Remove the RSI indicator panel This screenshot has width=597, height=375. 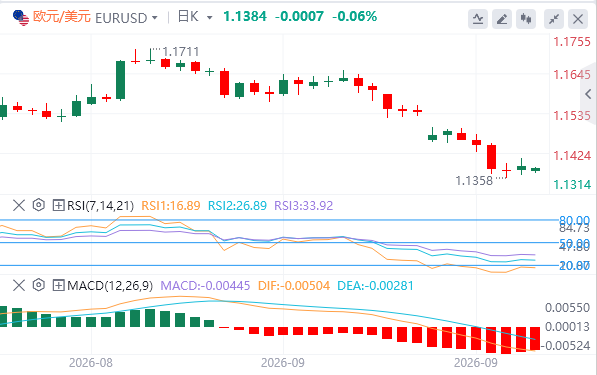pos(19,206)
